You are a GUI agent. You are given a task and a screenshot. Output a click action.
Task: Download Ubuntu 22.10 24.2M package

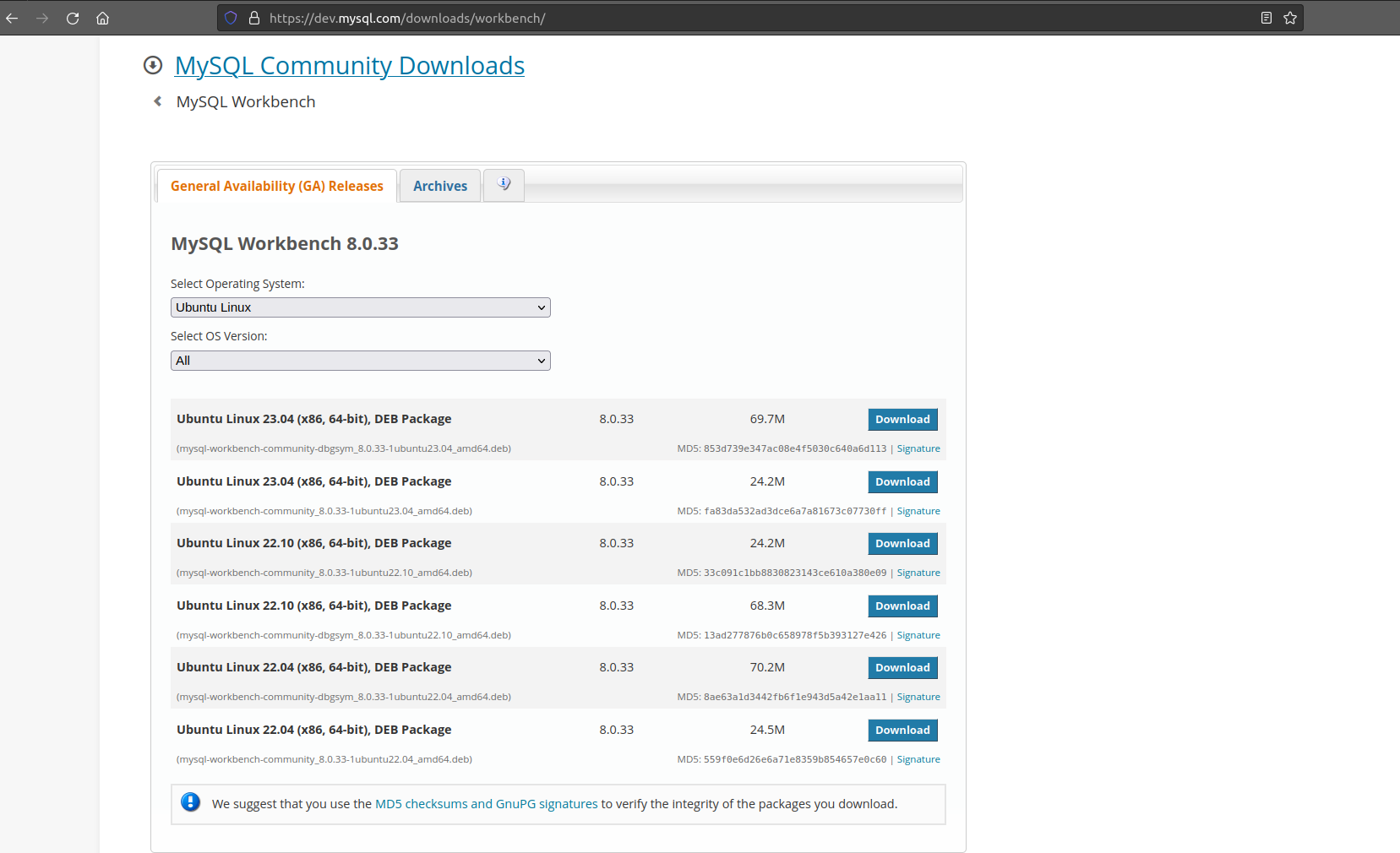coord(902,544)
